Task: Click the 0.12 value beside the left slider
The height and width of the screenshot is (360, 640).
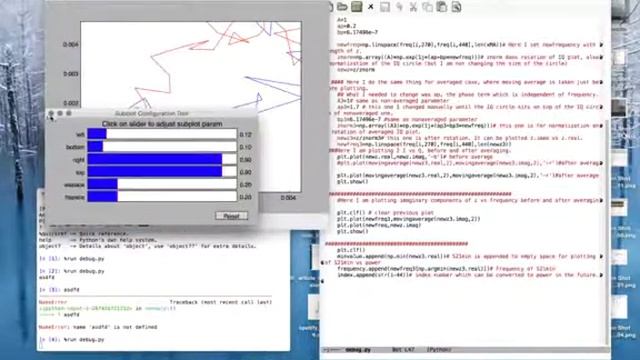Action: tap(245, 134)
